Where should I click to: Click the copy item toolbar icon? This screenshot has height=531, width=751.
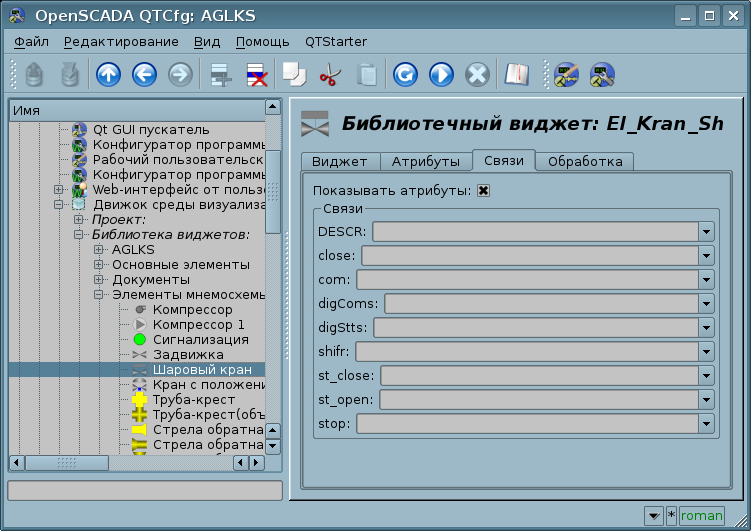(x=294, y=74)
